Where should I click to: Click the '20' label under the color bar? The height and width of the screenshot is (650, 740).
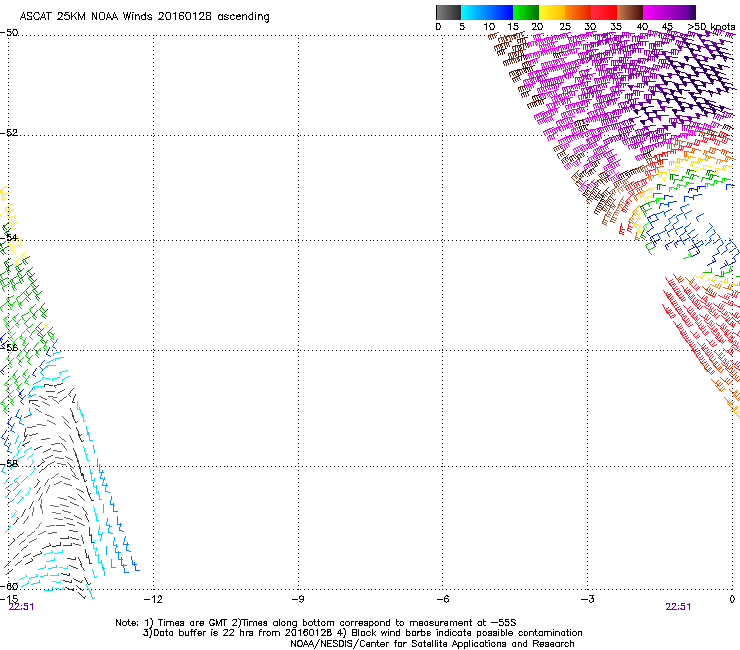click(537, 27)
